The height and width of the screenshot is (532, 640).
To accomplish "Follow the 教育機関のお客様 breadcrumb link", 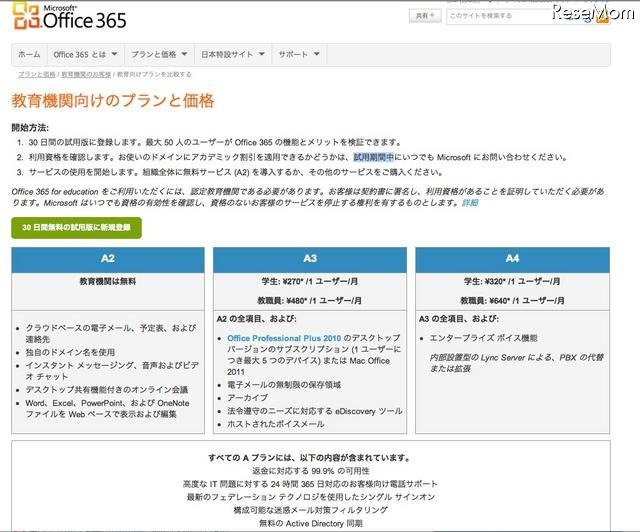I will point(86,74).
